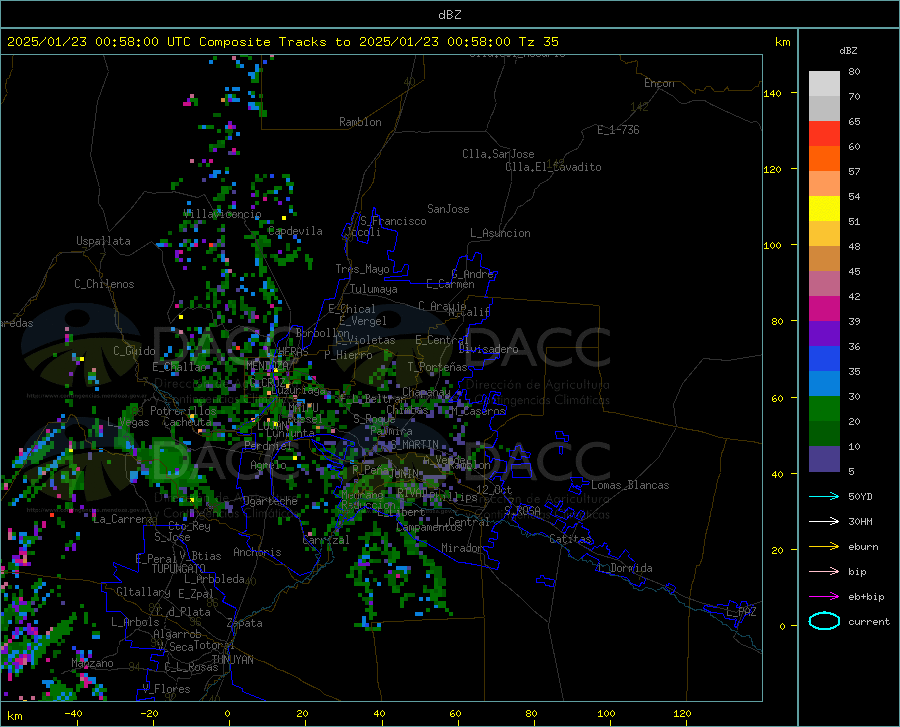Click the Manzano label
Image resolution: width=900 pixels, height=727 pixels.
point(92,663)
